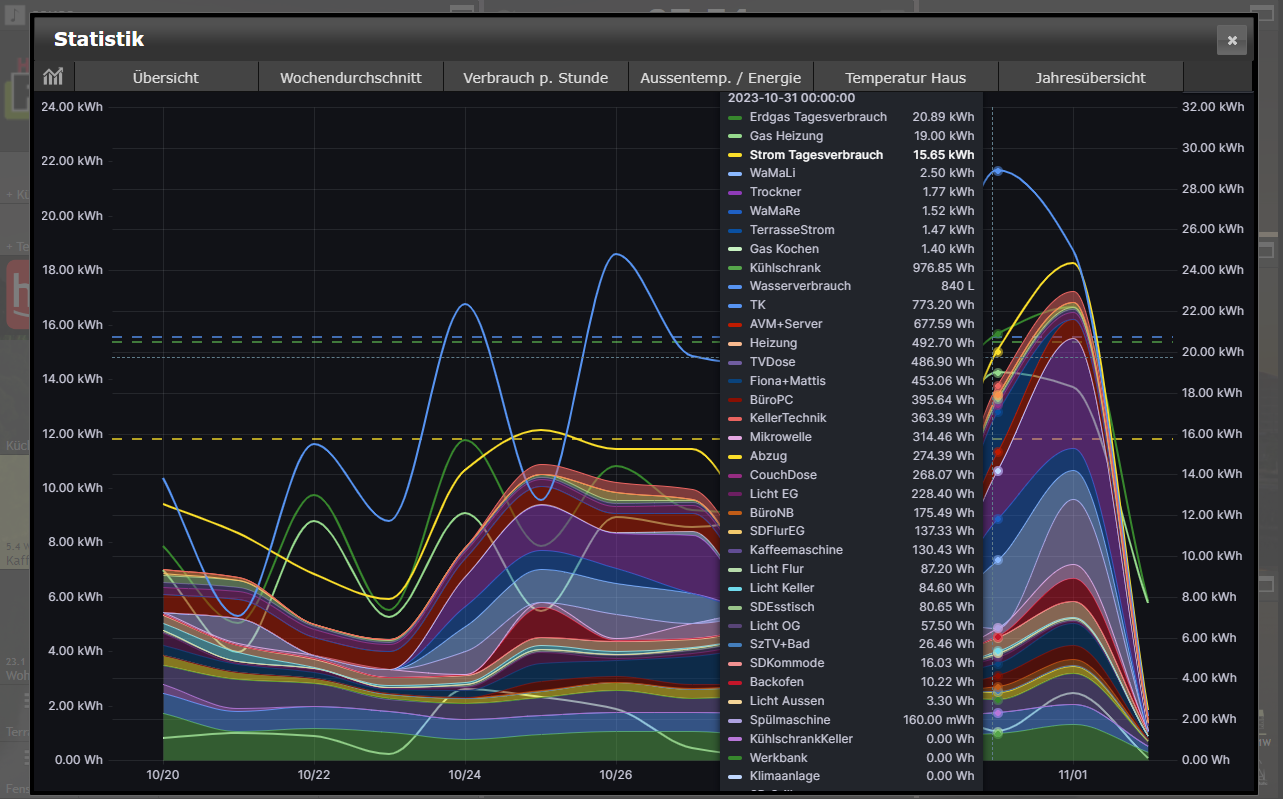Click the Wasserverbrauch 840 L entry
Screen dimensions: 1283x799
pos(851,286)
